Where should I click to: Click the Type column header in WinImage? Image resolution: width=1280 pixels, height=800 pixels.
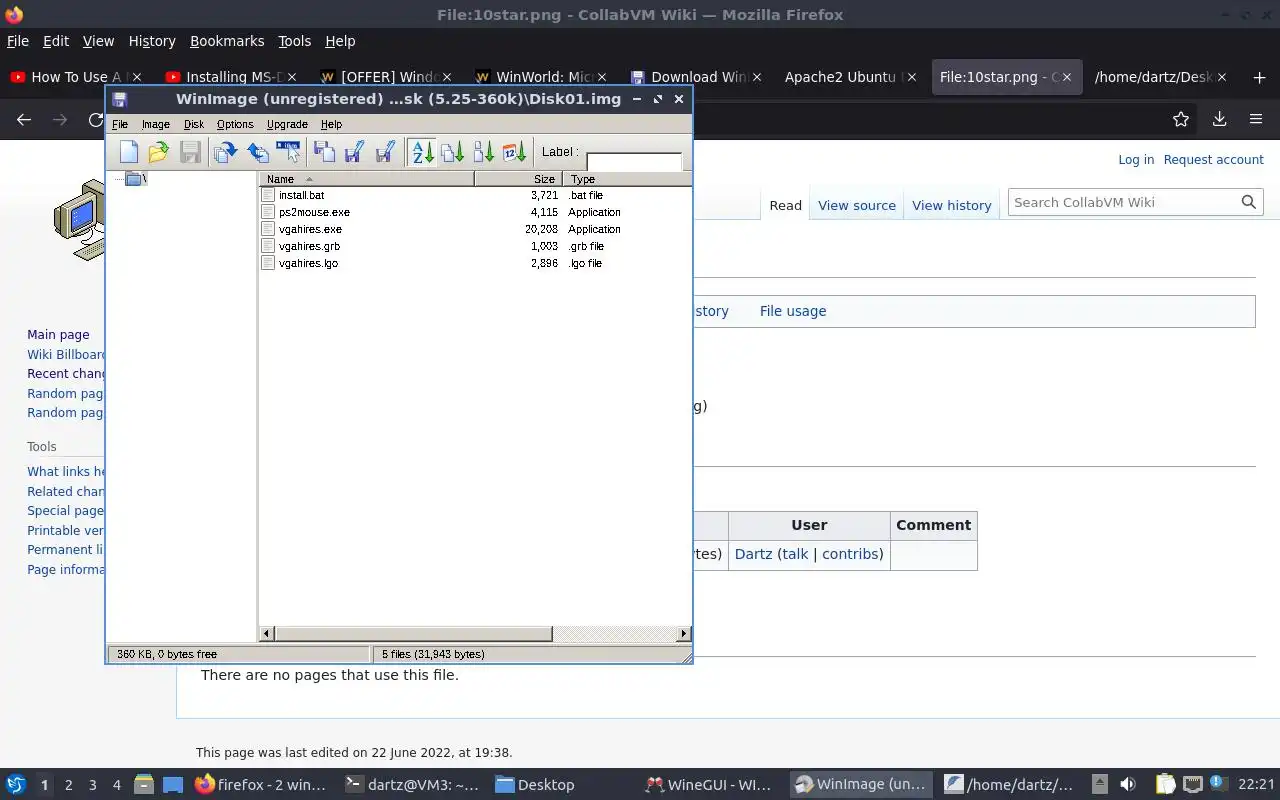(x=626, y=179)
